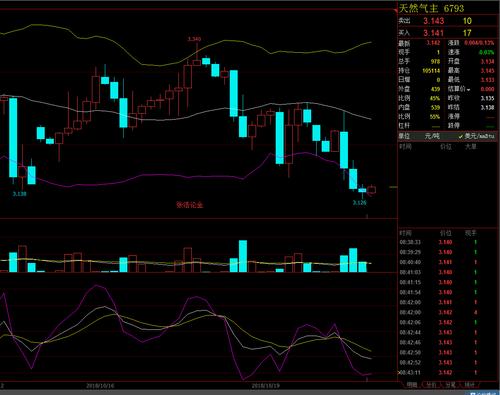Open the 结算价 dropdown arrow
The height and width of the screenshot is (395, 500).
click(468, 90)
